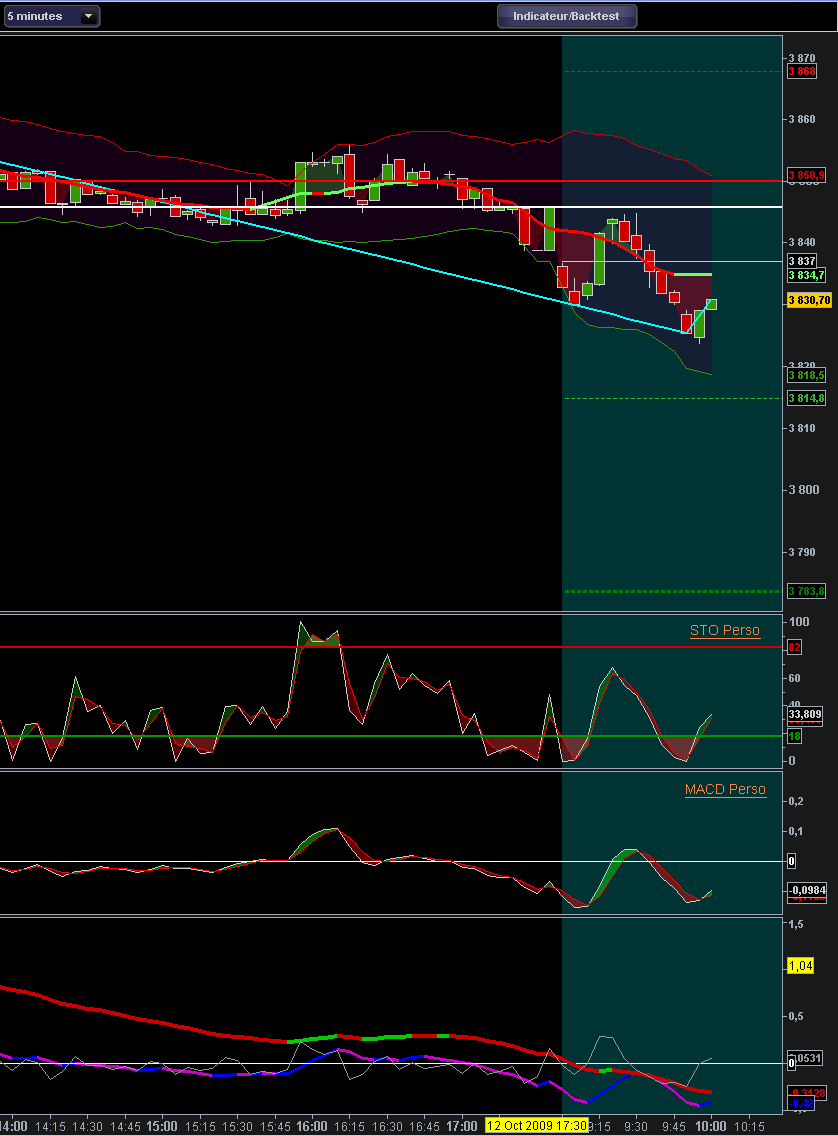Select the 3 834,7 green price label
Viewport: 838px width, 1136px height.
point(806,275)
